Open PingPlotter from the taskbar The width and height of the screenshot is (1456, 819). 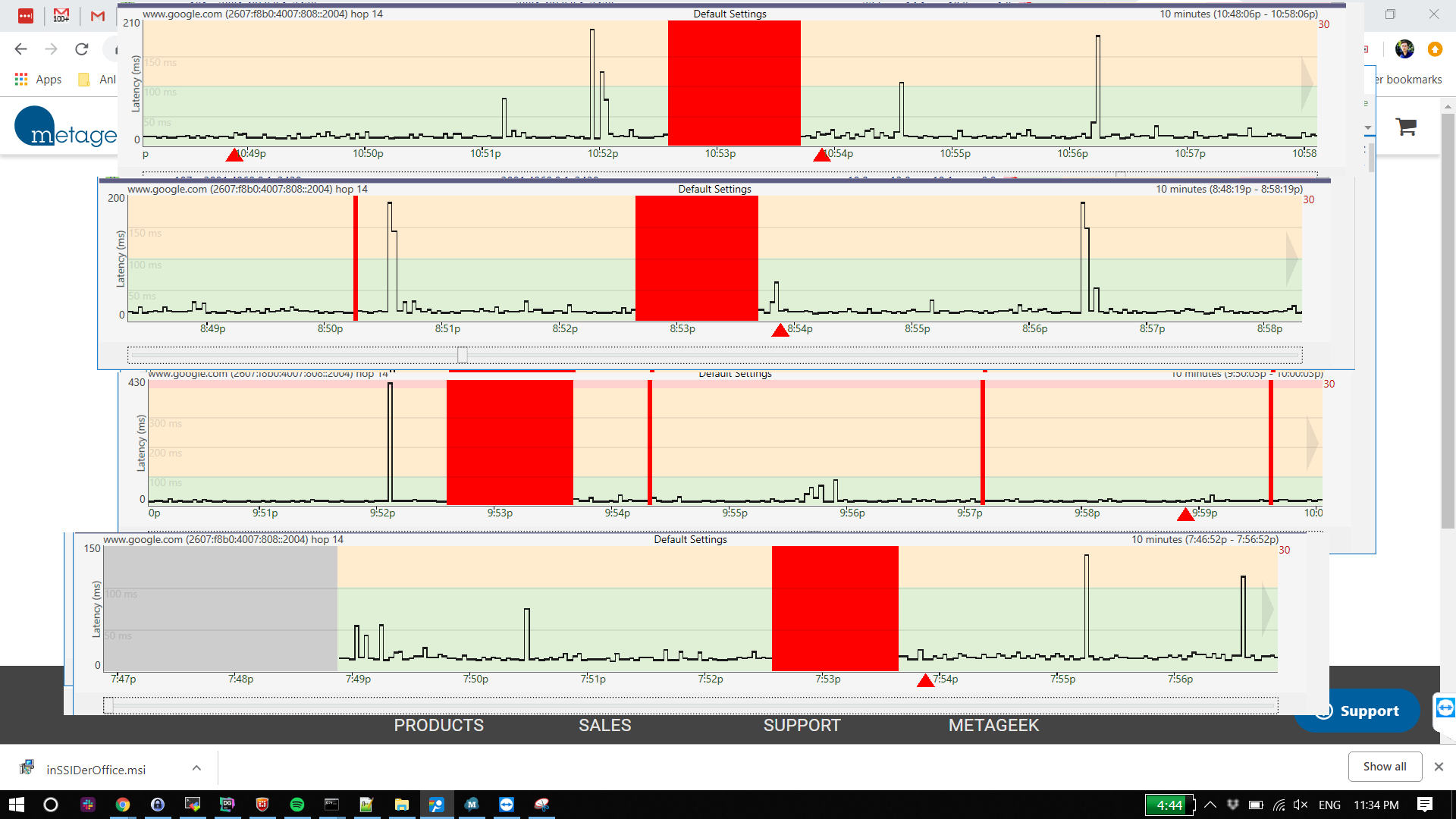point(437,805)
